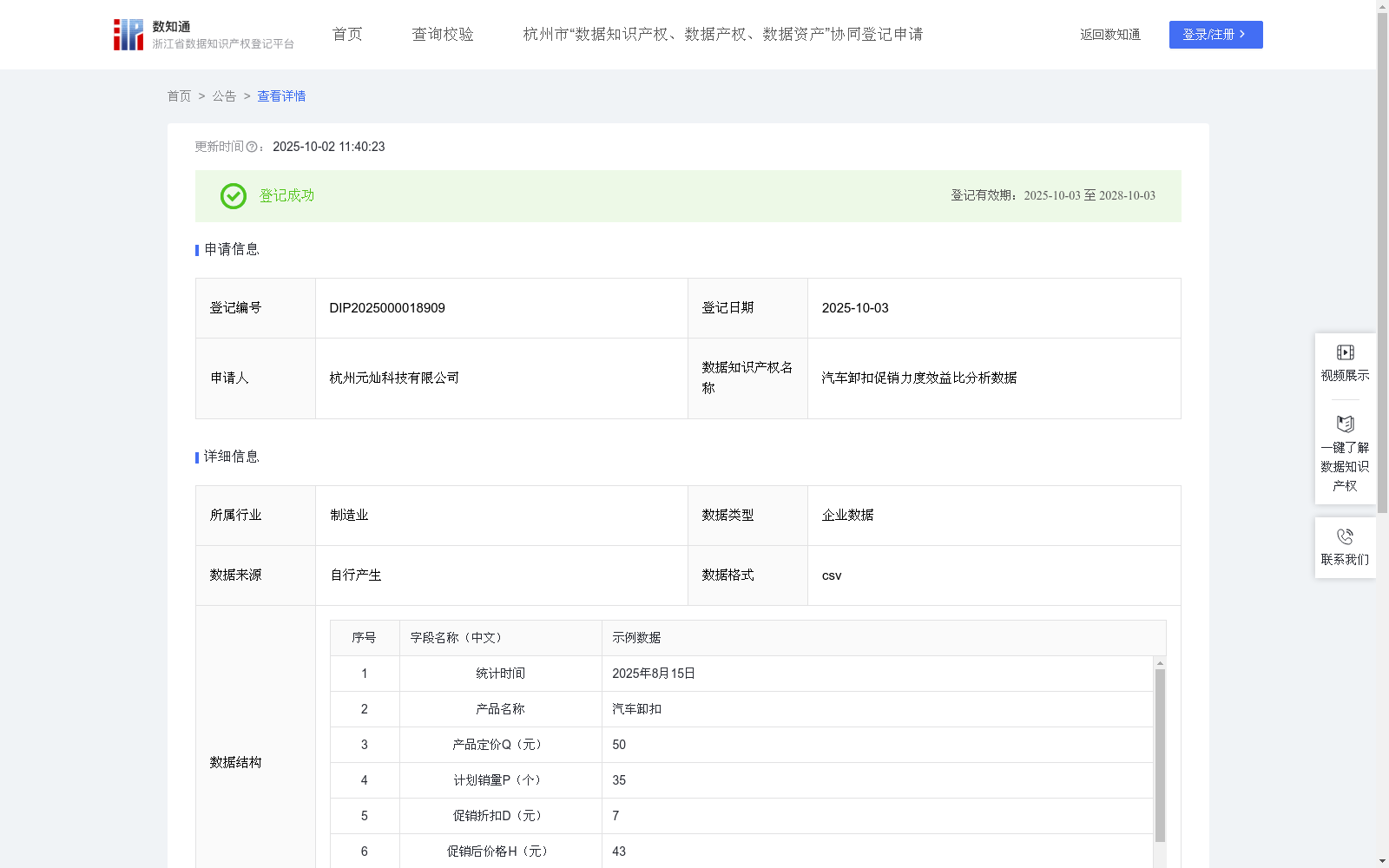Click the sample value 2025年8月15日
Viewport: 1389px width, 868px height.
[654, 674]
